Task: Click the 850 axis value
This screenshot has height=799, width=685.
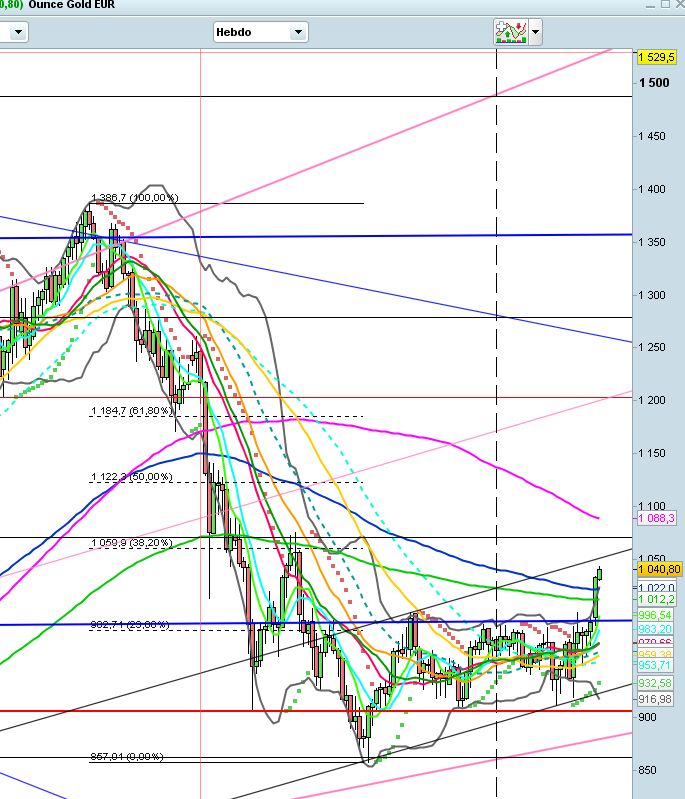Action: [x=648, y=770]
